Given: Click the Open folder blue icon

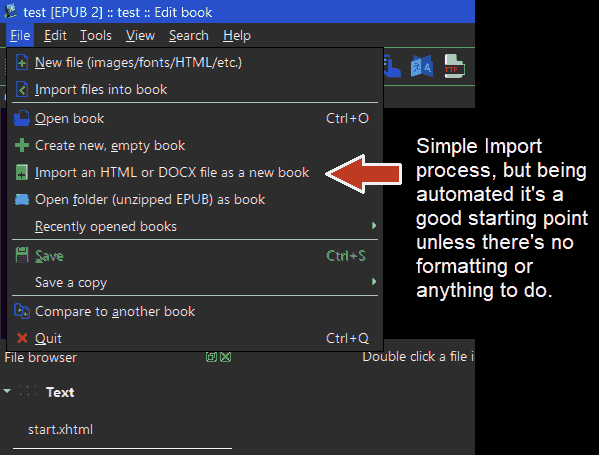Looking at the screenshot, I should [x=22, y=199].
